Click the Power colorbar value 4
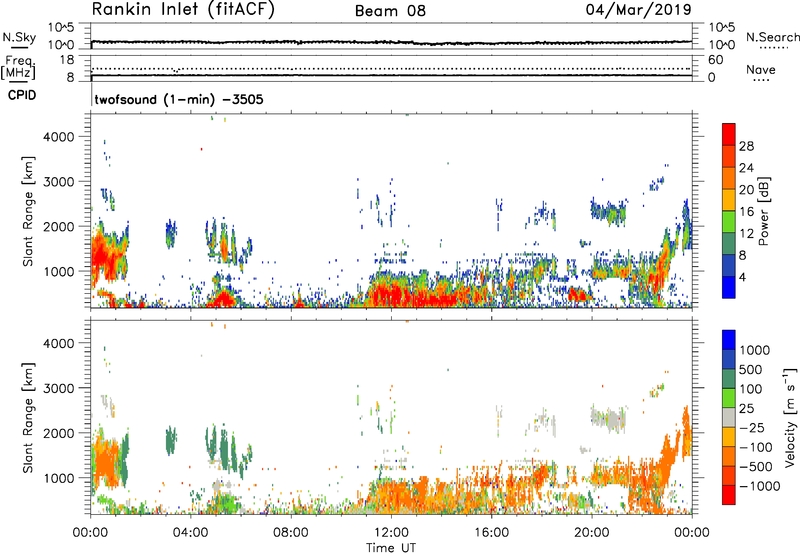Image resolution: width=800 pixels, height=554 pixels. click(x=743, y=277)
